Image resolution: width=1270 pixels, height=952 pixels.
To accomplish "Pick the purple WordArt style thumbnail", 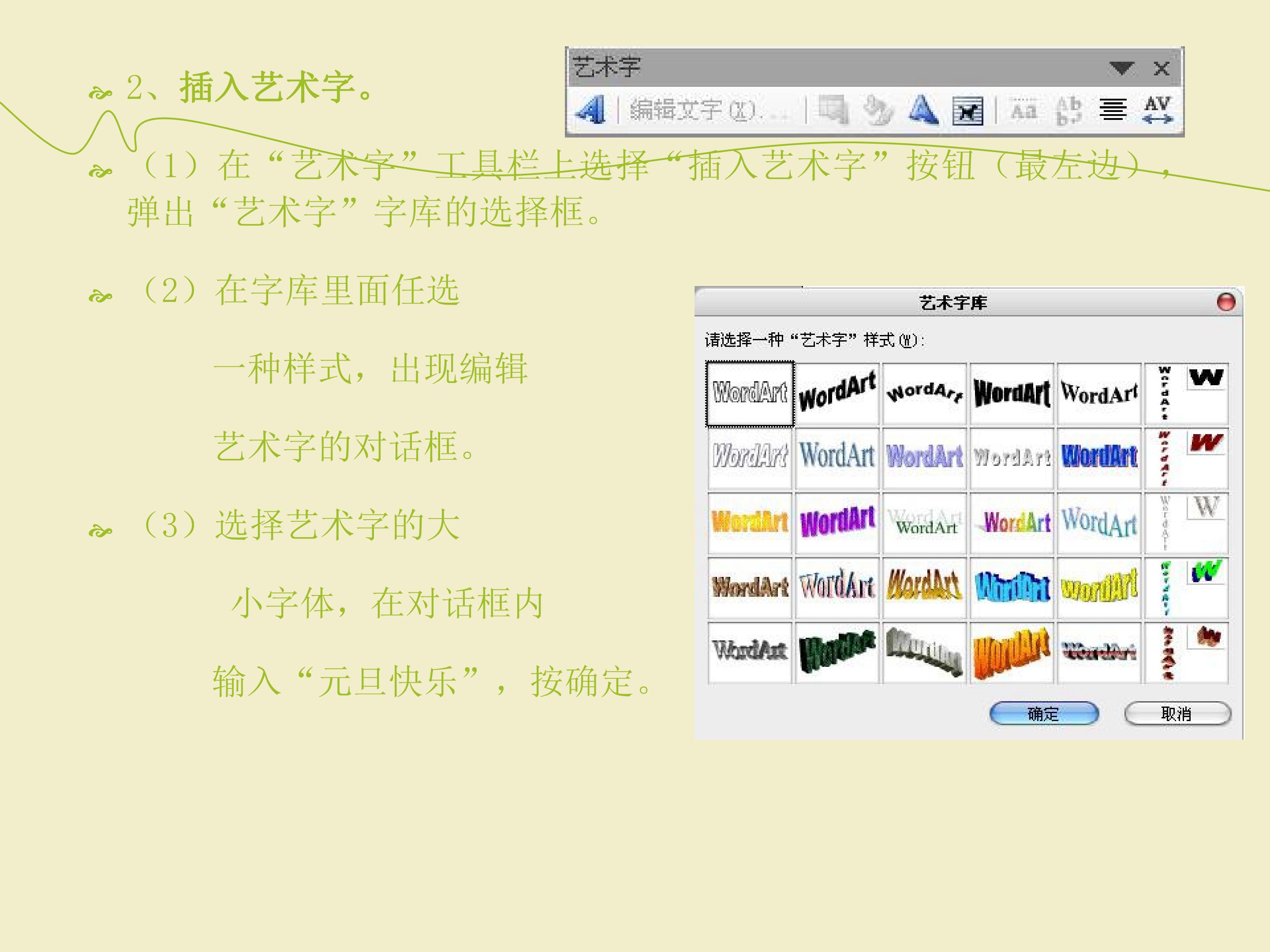I will (x=837, y=523).
